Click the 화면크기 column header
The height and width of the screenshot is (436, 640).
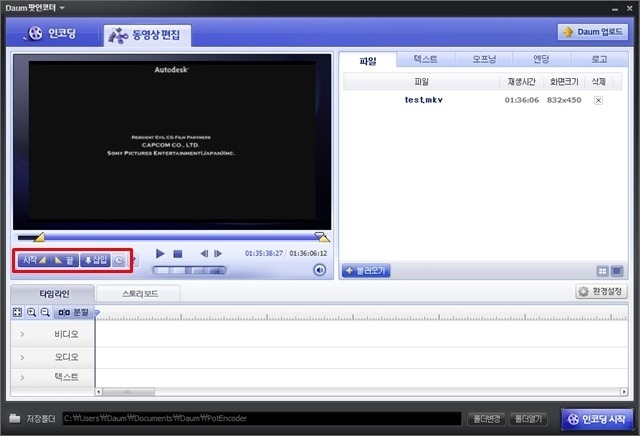[x=564, y=82]
